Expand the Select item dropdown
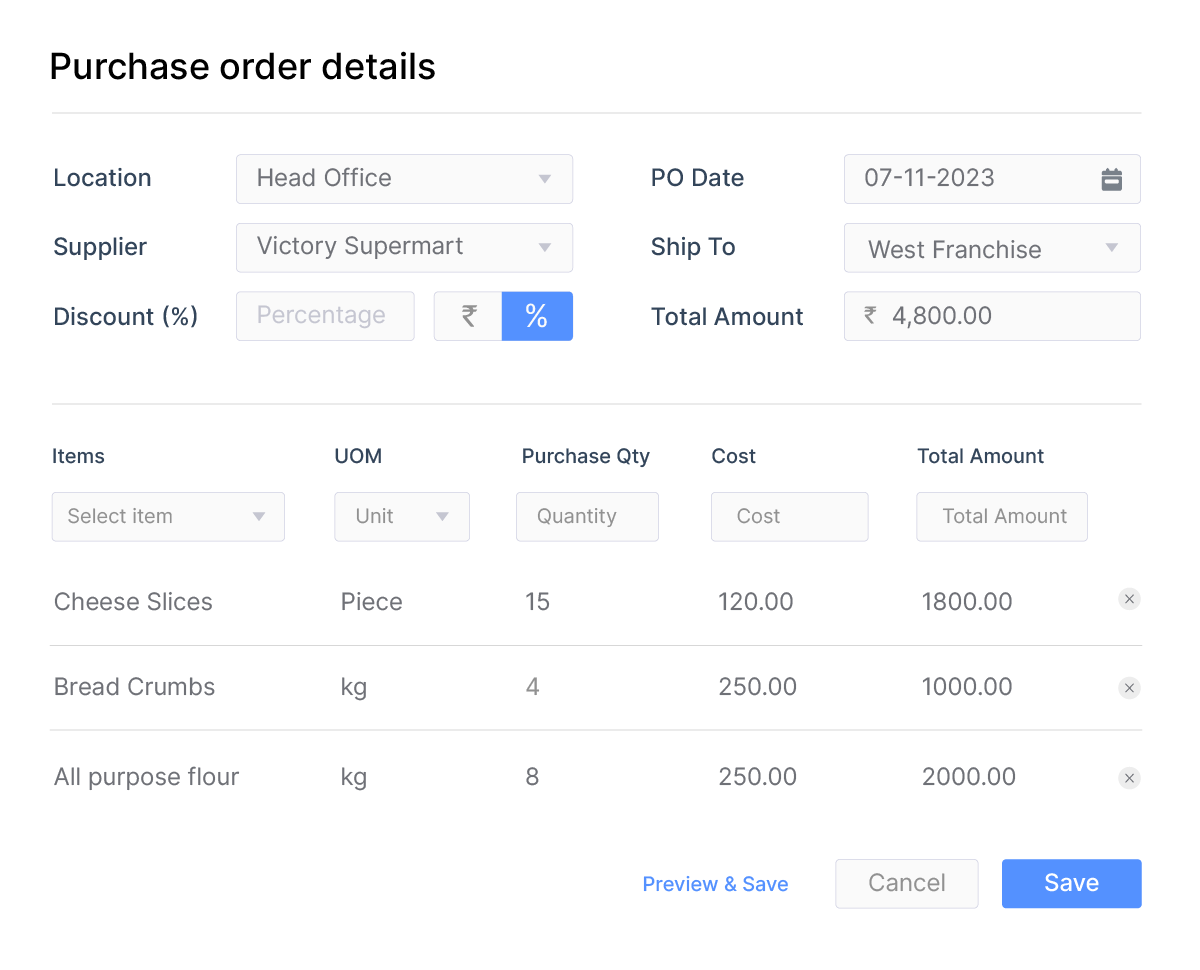1200x970 pixels. (168, 516)
